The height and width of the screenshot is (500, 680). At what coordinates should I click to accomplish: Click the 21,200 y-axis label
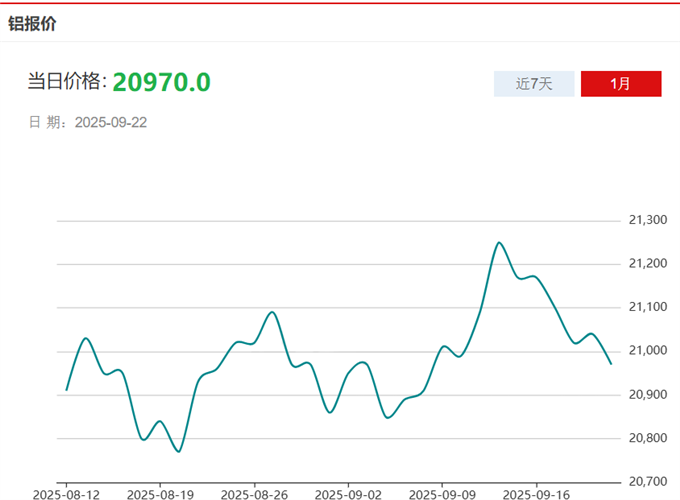point(646,263)
